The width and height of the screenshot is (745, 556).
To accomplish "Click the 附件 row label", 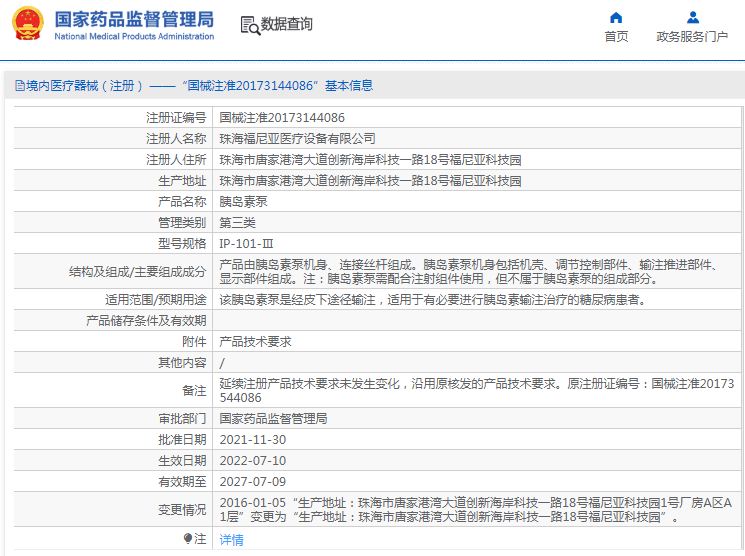I will [x=194, y=342].
